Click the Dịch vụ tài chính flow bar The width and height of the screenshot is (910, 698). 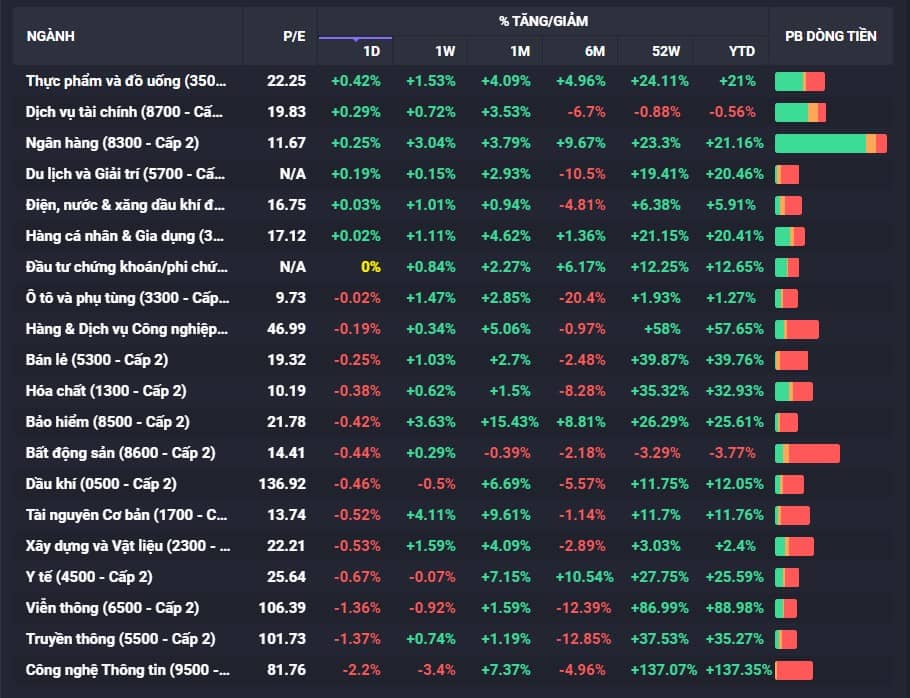coord(800,113)
